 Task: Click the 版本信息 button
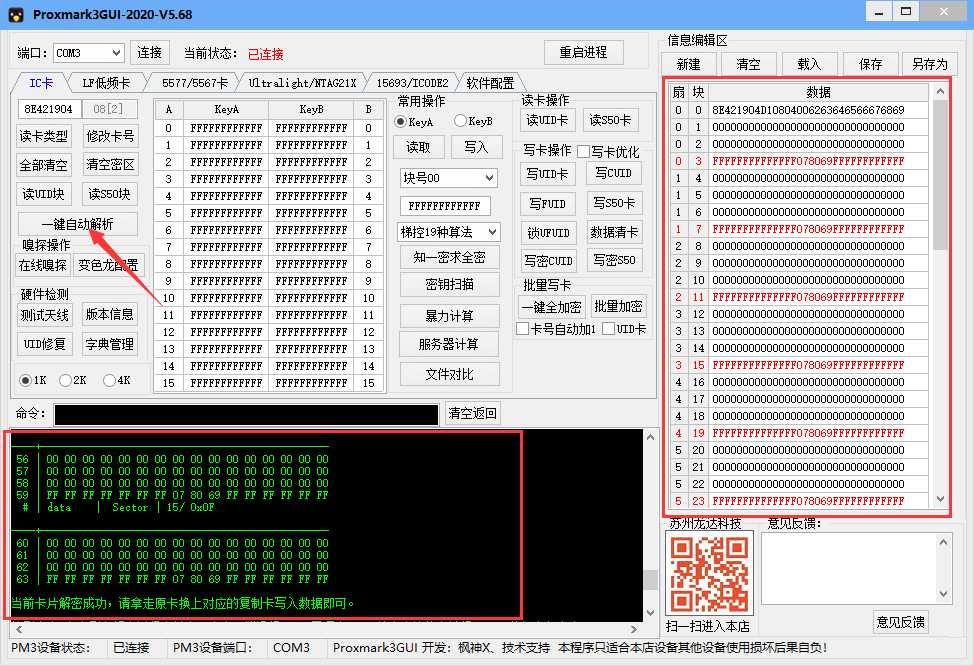pos(110,314)
